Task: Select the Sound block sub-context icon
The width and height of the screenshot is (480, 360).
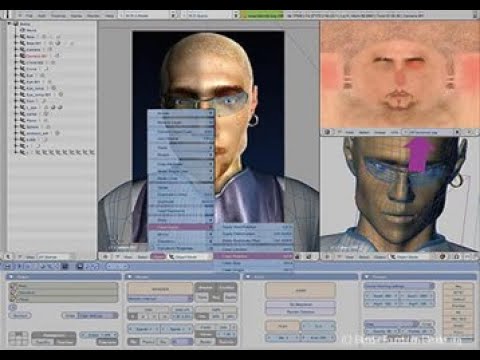Action: pyautogui.click(x=95, y=266)
